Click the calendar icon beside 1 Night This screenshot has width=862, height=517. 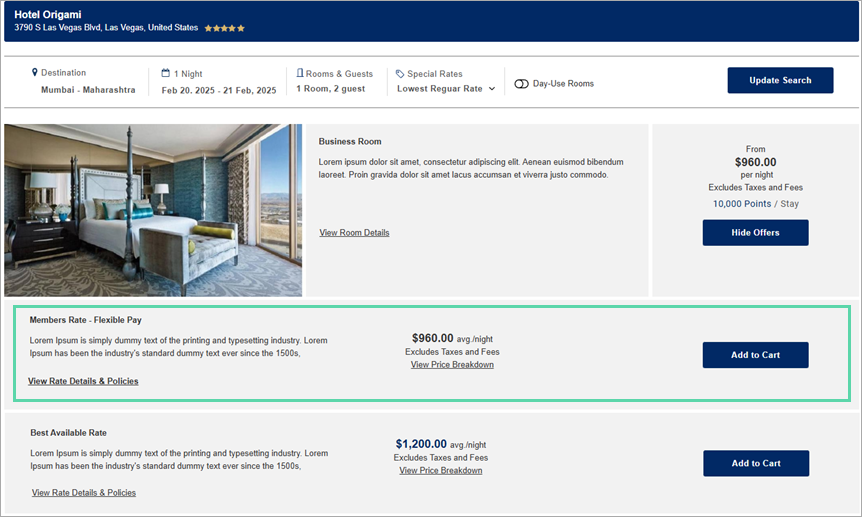(x=165, y=73)
